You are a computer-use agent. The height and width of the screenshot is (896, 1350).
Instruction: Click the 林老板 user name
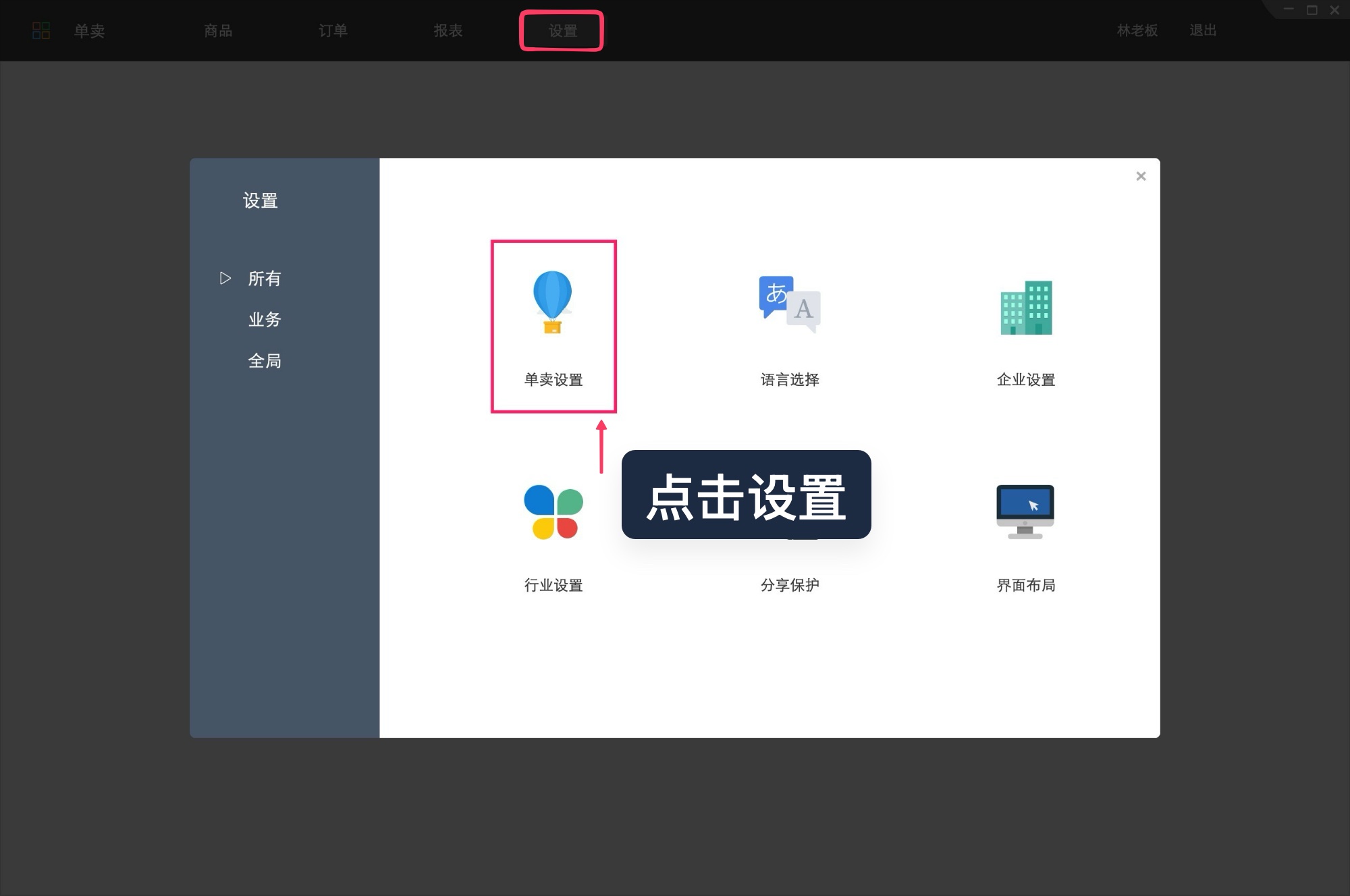click(1136, 31)
